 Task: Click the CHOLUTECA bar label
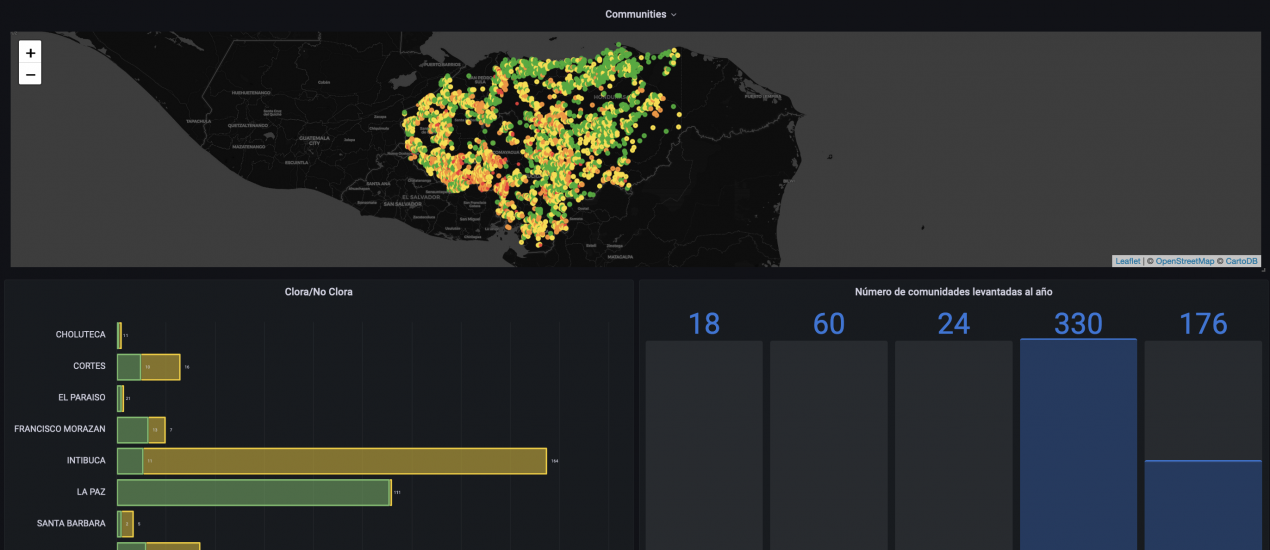pos(80,334)
